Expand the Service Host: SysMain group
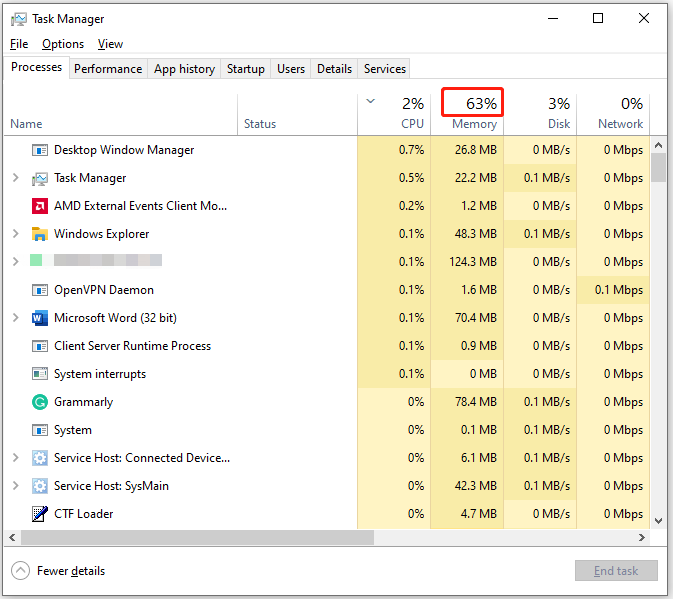 coord(16,485)
